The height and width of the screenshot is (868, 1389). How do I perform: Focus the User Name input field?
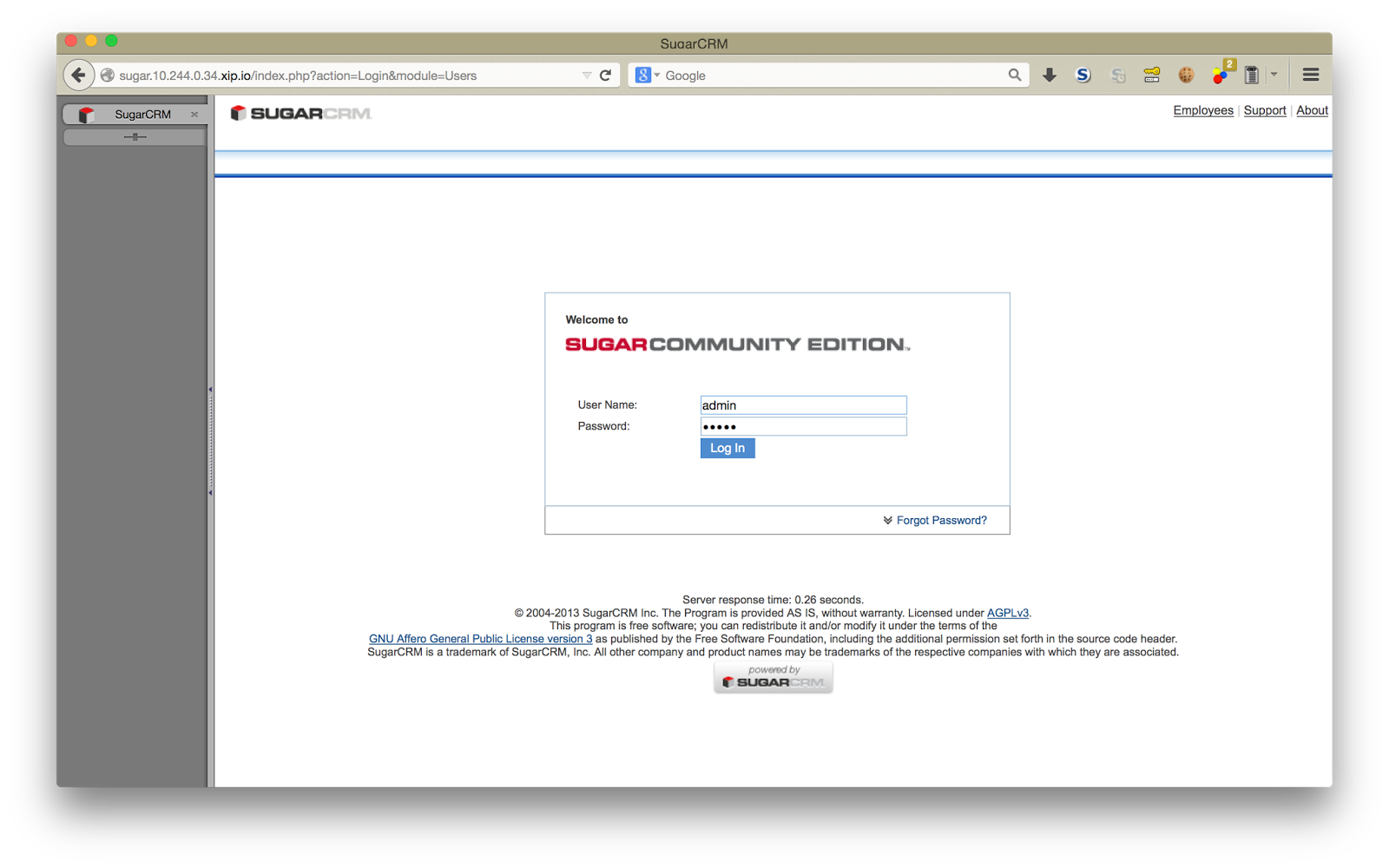pyautogui.click(x=803, y=405)
